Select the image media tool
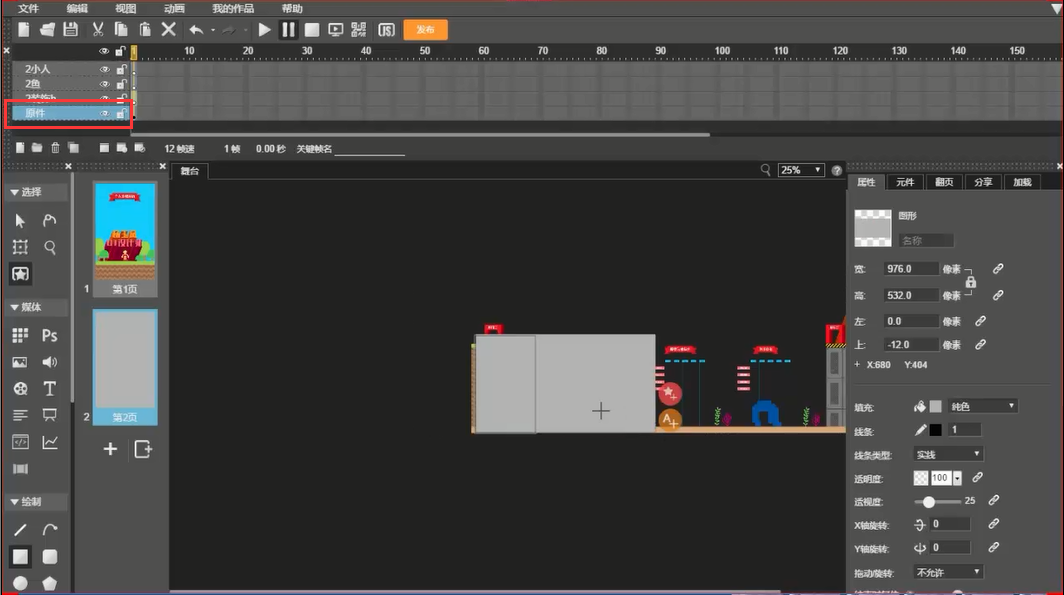Image resolution: width=1064 pixels, height=595 pixels. tap(20, 362)
